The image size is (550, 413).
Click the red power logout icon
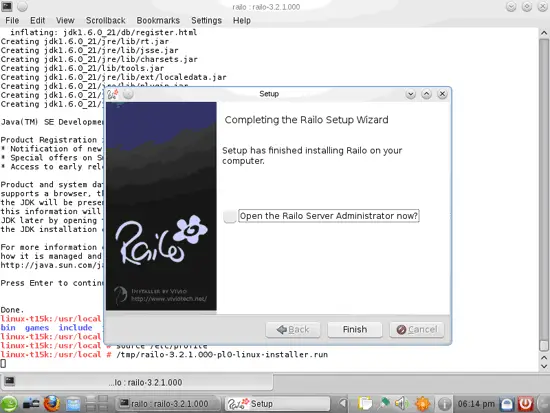pyautogui.click(x=525, y=404)
